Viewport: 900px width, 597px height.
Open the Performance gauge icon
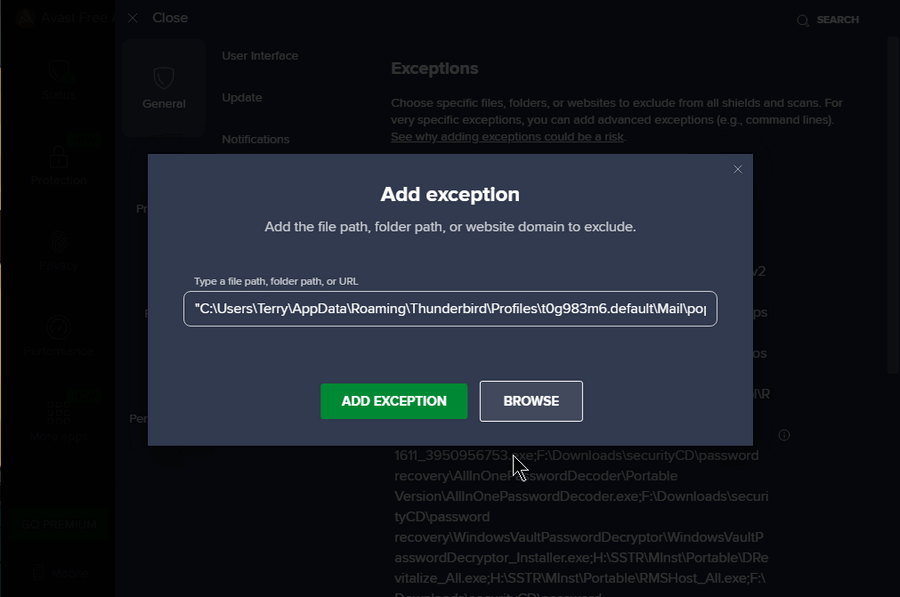59,328
